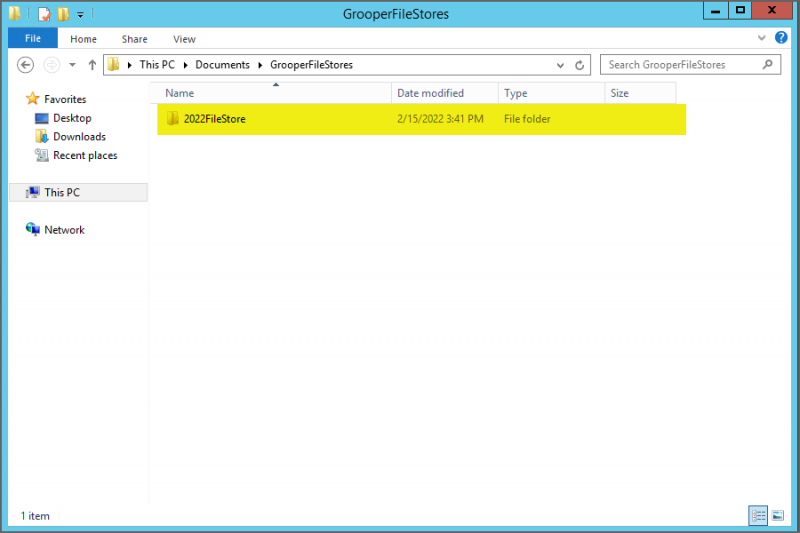Click the Recent places icon in sidebar
The height and width of the screenshot is (533, 800).
41,155
